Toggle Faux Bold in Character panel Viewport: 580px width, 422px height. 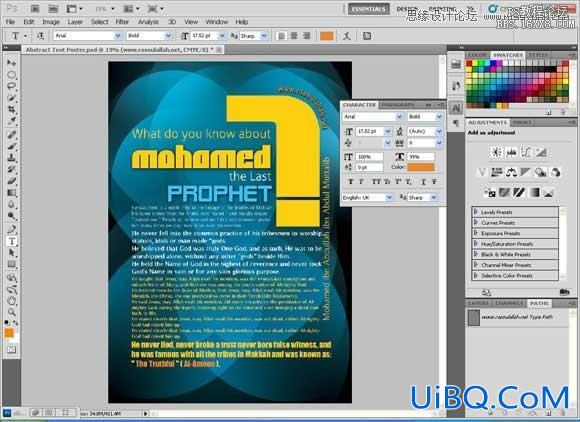point(351,182)
